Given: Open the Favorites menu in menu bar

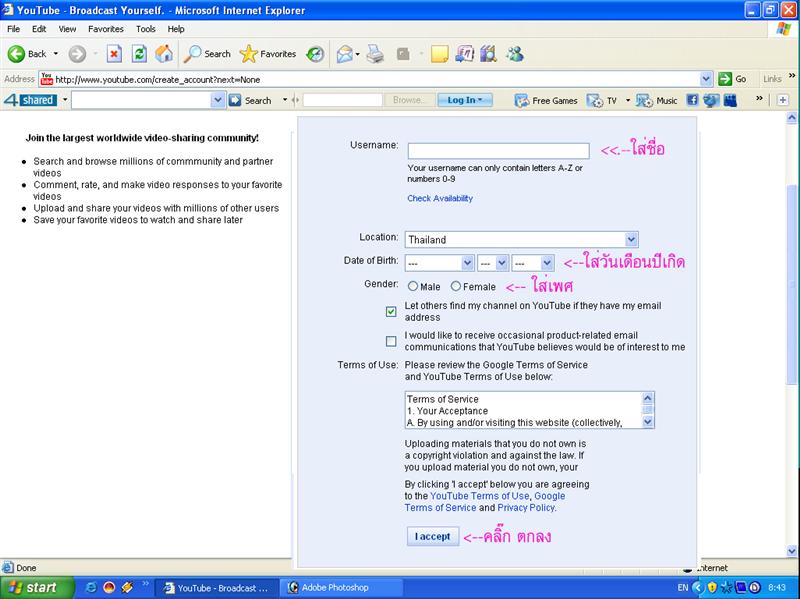Looking at the screenshot, I should (105, 29).
